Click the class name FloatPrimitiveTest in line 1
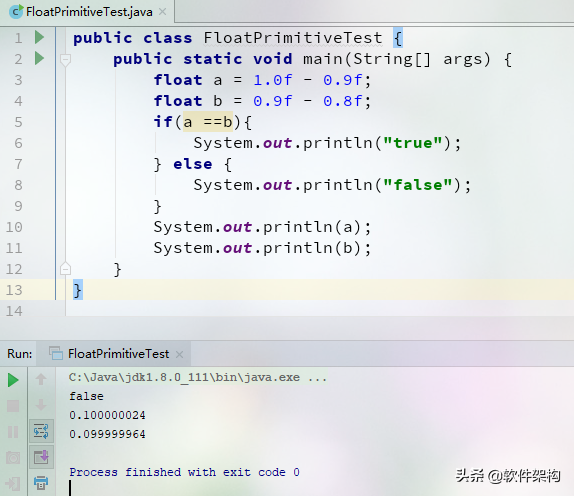 tap(293, 38)
